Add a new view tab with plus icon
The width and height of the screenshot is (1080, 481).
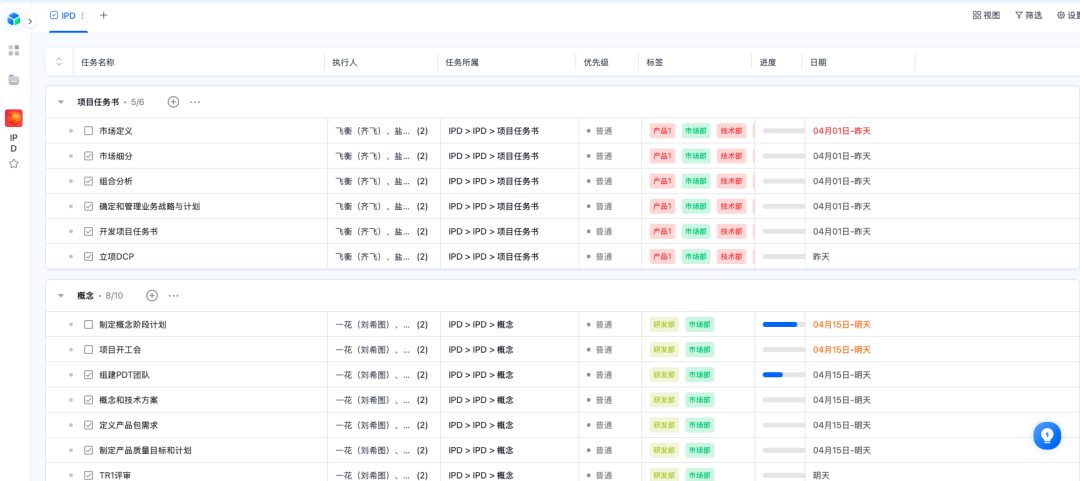coord(104,15)
